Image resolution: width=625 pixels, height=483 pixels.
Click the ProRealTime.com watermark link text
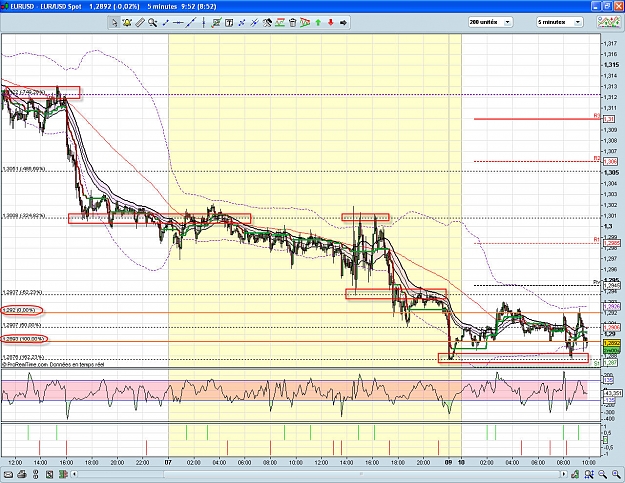click(26, 364)
